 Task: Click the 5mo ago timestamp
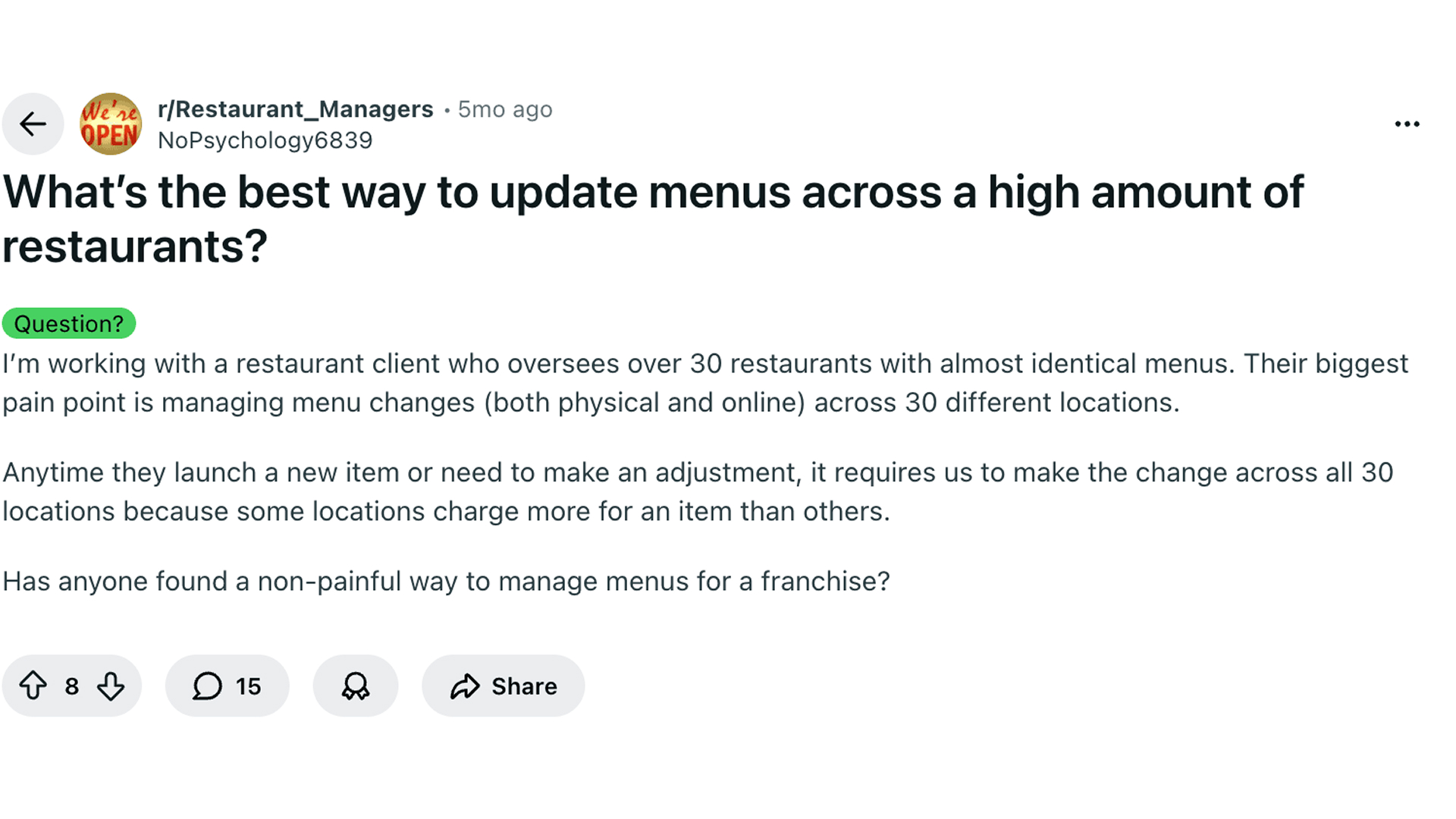coord(505,109)
